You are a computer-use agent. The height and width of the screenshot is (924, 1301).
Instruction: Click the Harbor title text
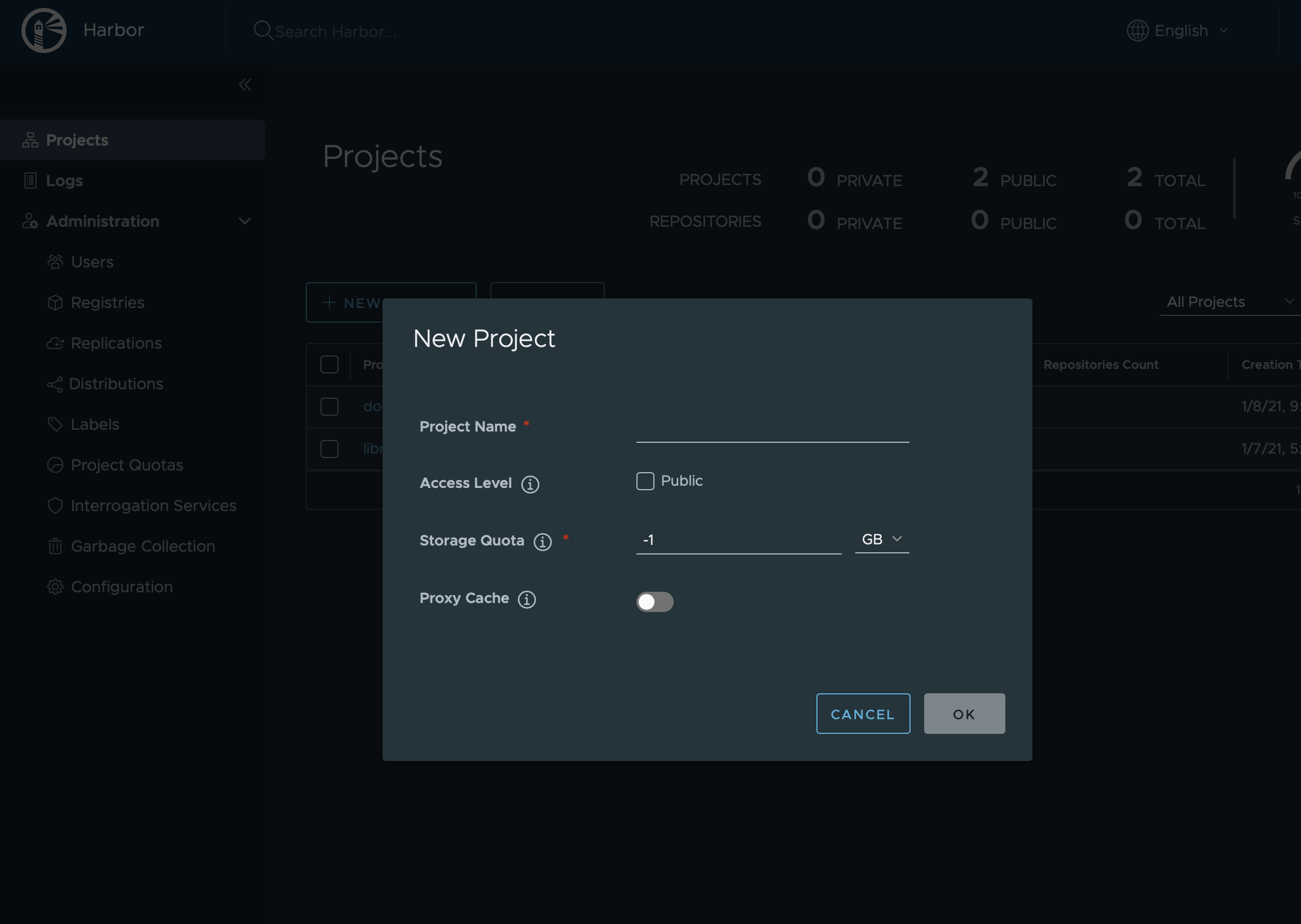tap(113, 30)
